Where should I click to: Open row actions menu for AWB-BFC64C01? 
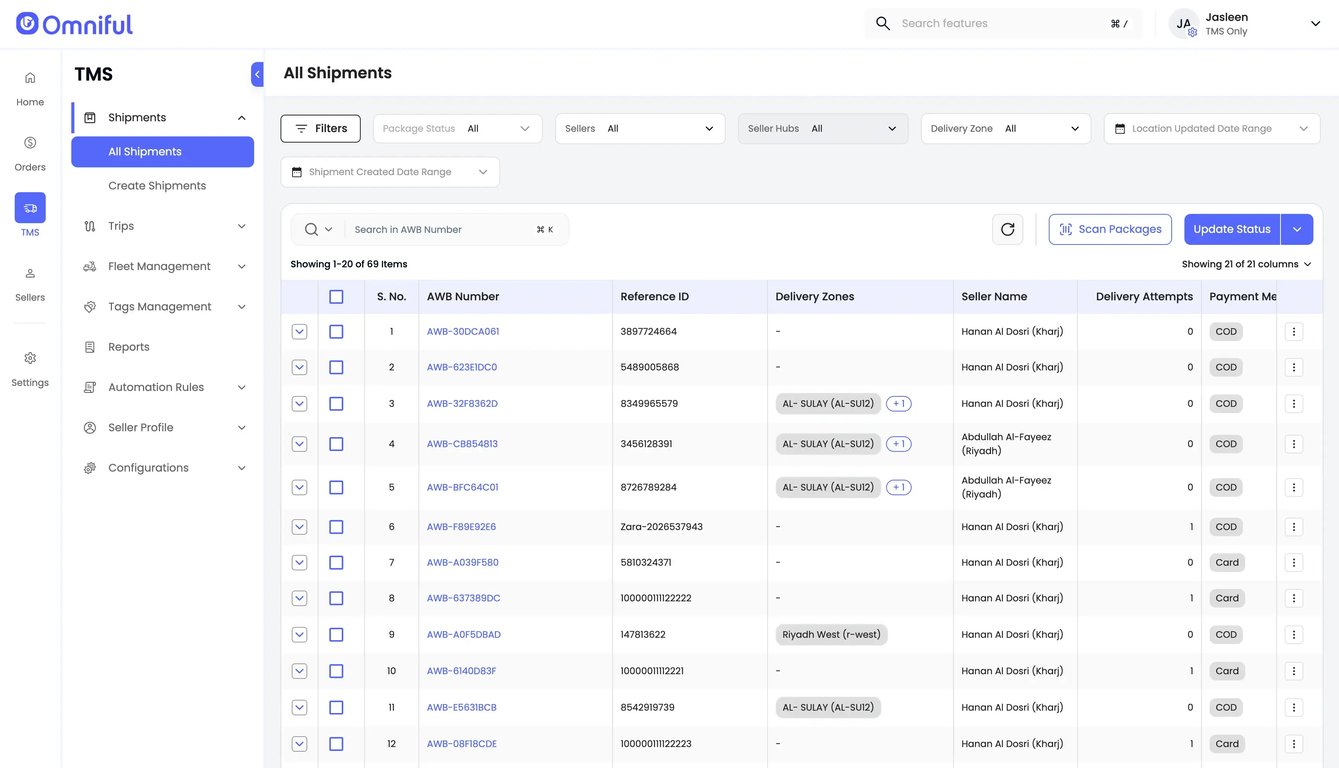click(1294, 488)
